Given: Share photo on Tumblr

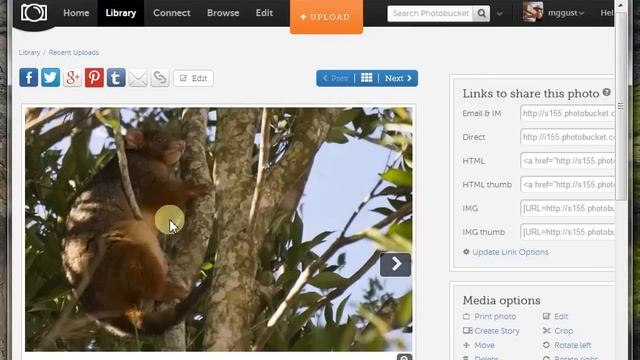Looking at the screenshot, I should (116, 78).
